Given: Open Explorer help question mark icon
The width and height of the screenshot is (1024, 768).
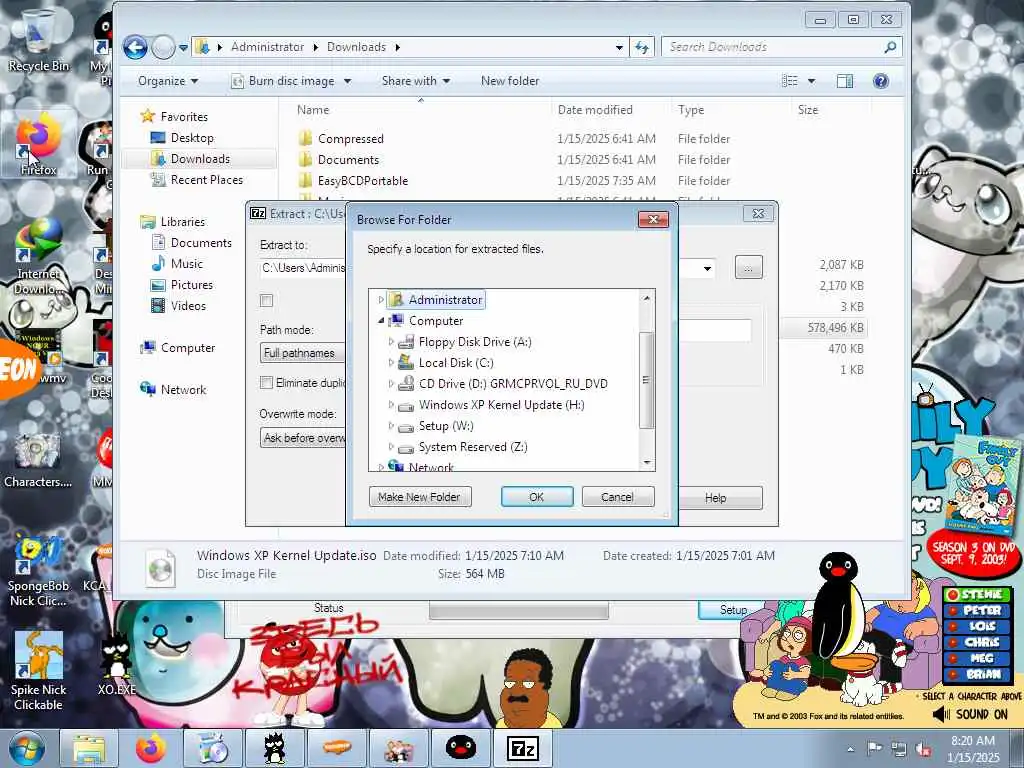Looking at the screenshot, I should tap(880, 81).
